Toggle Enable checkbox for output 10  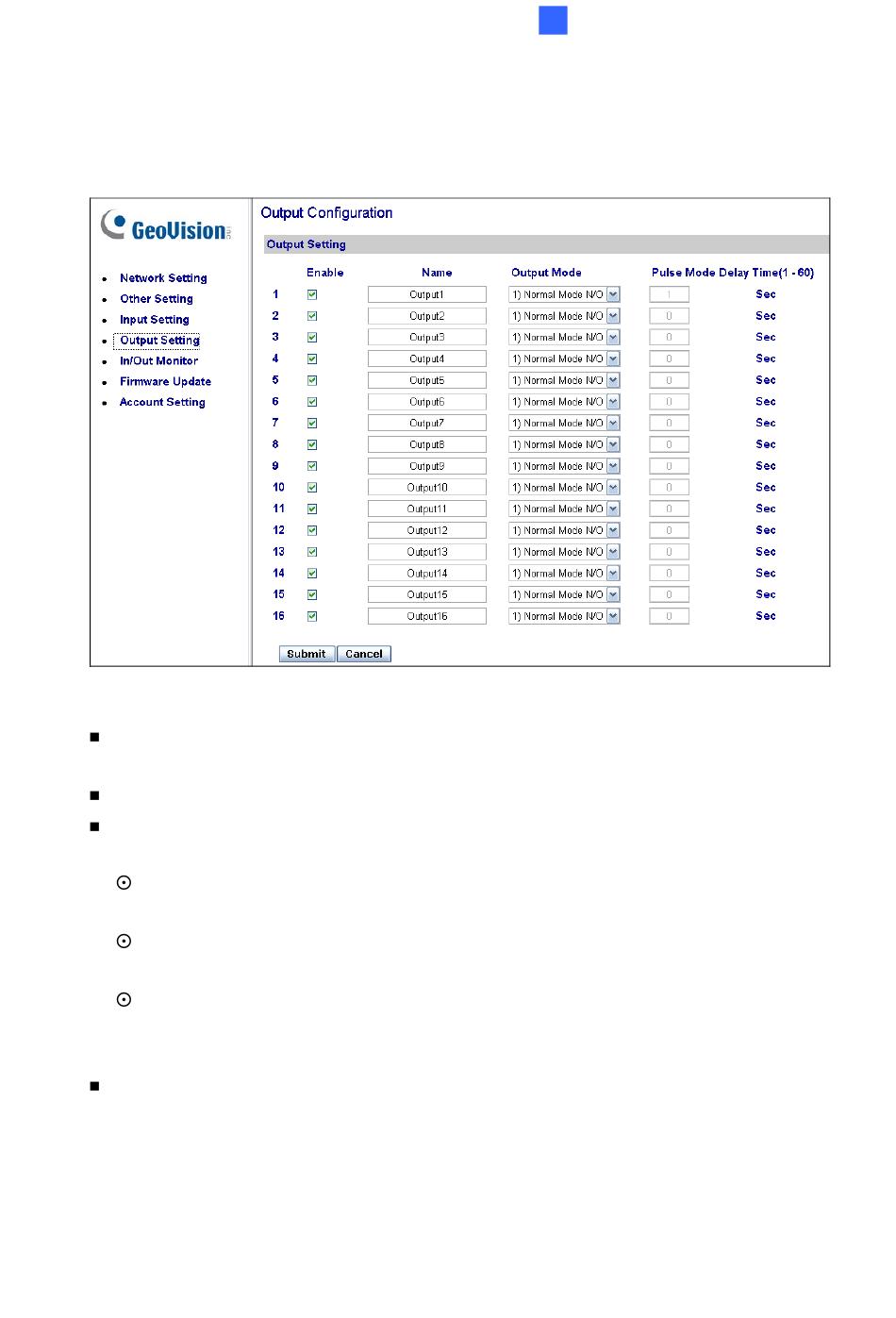tap(312, 489)
